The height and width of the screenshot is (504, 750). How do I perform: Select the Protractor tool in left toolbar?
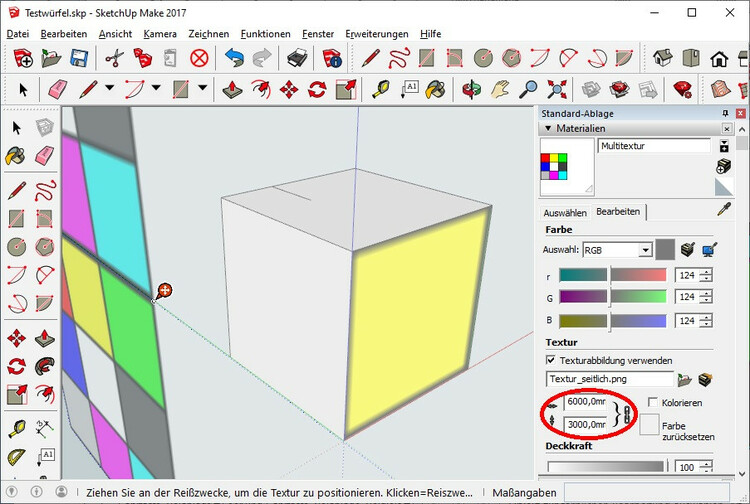tap(16, 457)
